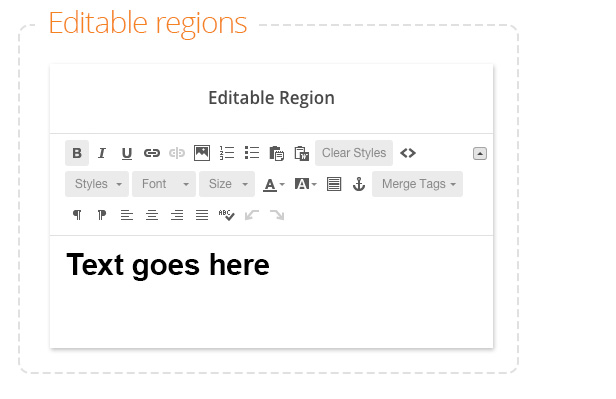Insert a bulleted list
616x399 pixels.
pos(252,153)
